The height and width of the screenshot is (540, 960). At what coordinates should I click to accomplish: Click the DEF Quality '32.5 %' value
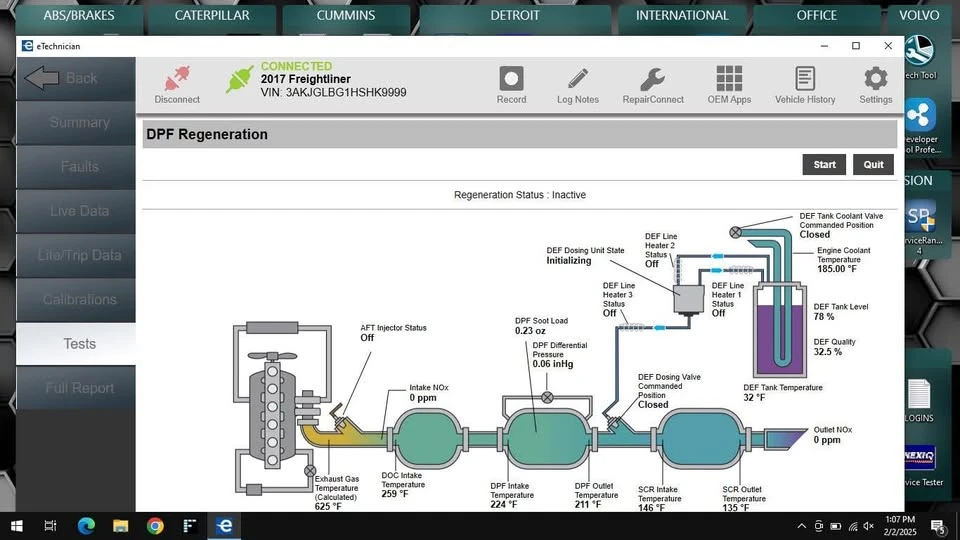(x=828, y=352)
